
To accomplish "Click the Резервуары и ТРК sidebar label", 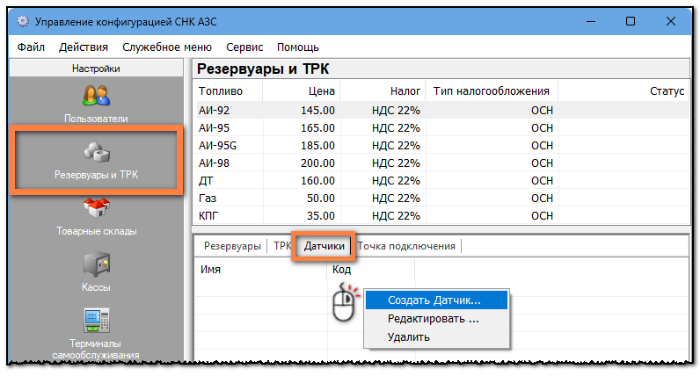I will coord(96,175).
